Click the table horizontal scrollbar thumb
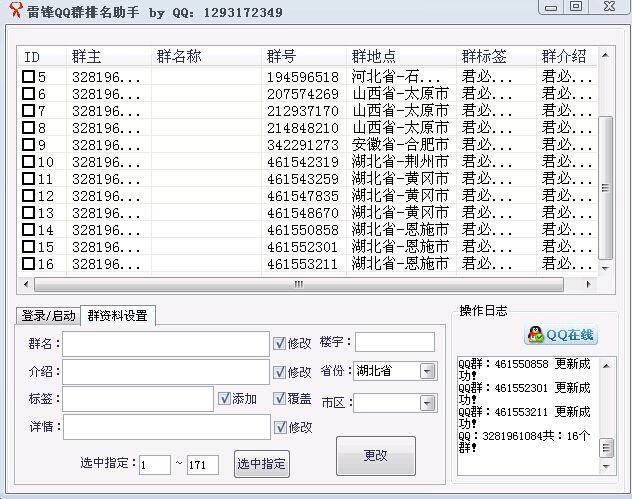The image size is (632, 499). pos(299,284)
